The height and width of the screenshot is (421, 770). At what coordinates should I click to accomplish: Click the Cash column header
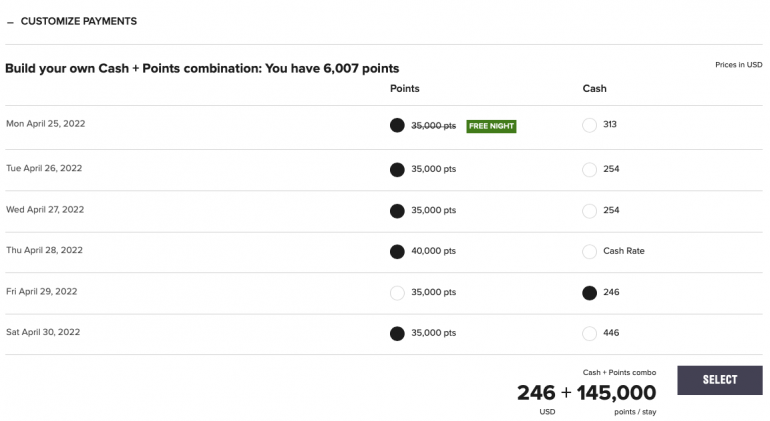click(x=594, y=88)
